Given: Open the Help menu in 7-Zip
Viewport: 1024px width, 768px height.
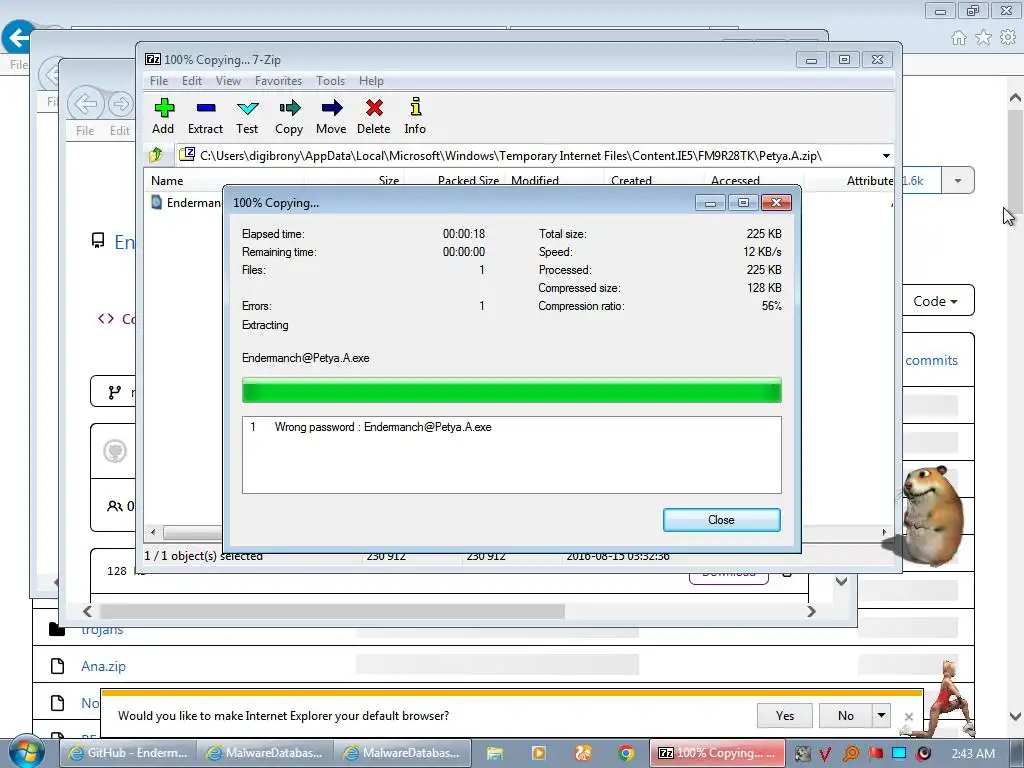Looking at the screenshot, I should coord(372,81).
